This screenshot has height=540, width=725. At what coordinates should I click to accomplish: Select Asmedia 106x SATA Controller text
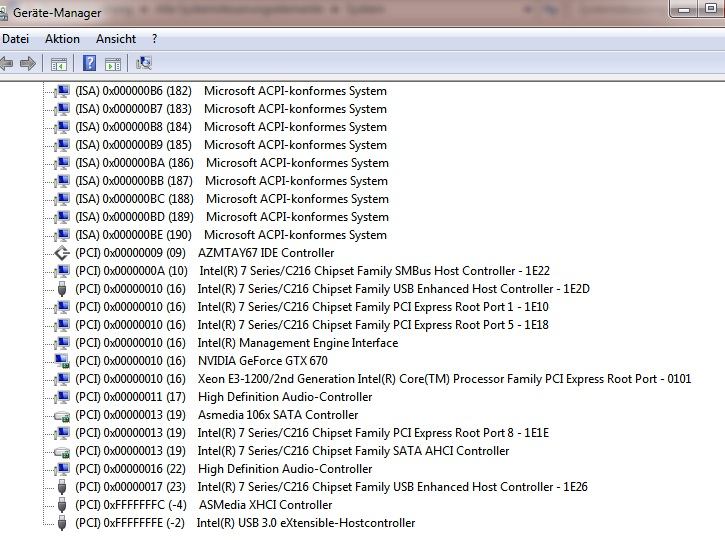click(278, 415)
